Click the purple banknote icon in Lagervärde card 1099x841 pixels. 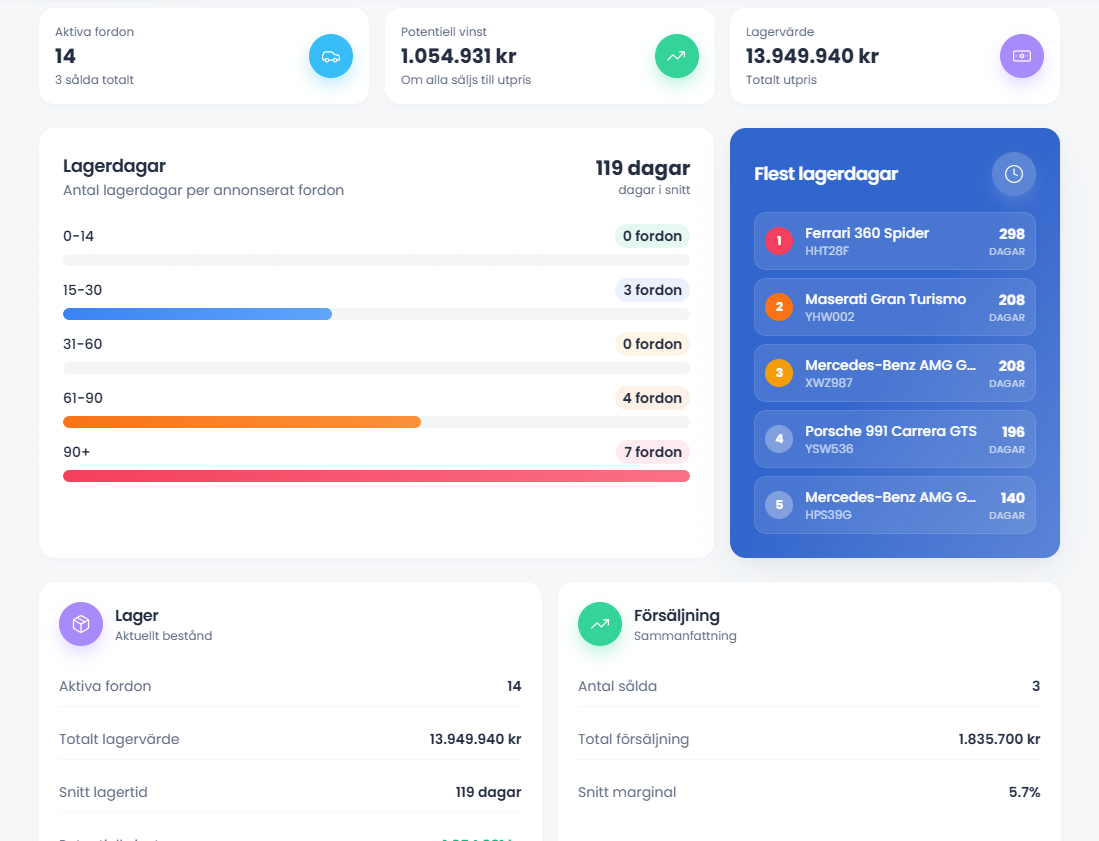coord(1022,56)
